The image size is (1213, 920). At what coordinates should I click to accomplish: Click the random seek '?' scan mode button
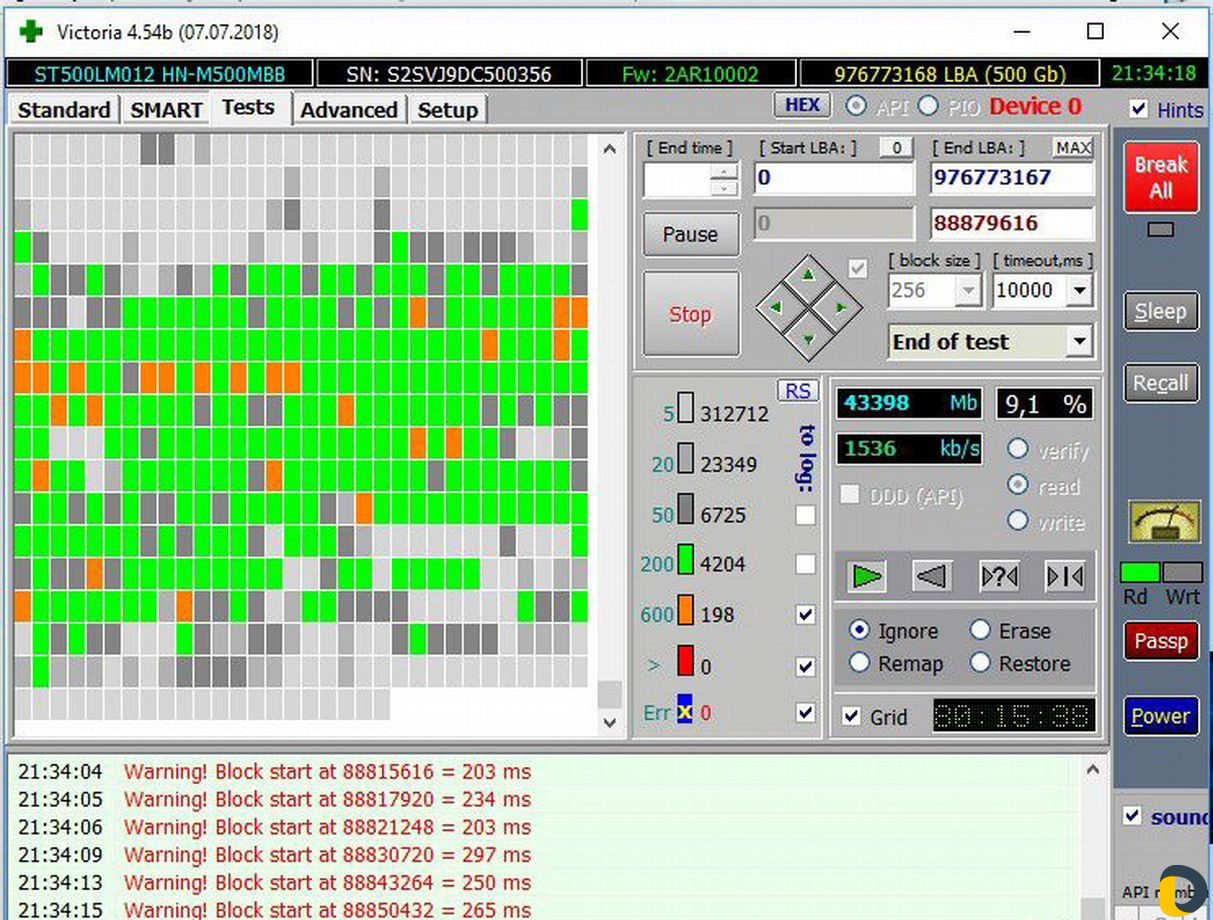click(x=999, y=577)
